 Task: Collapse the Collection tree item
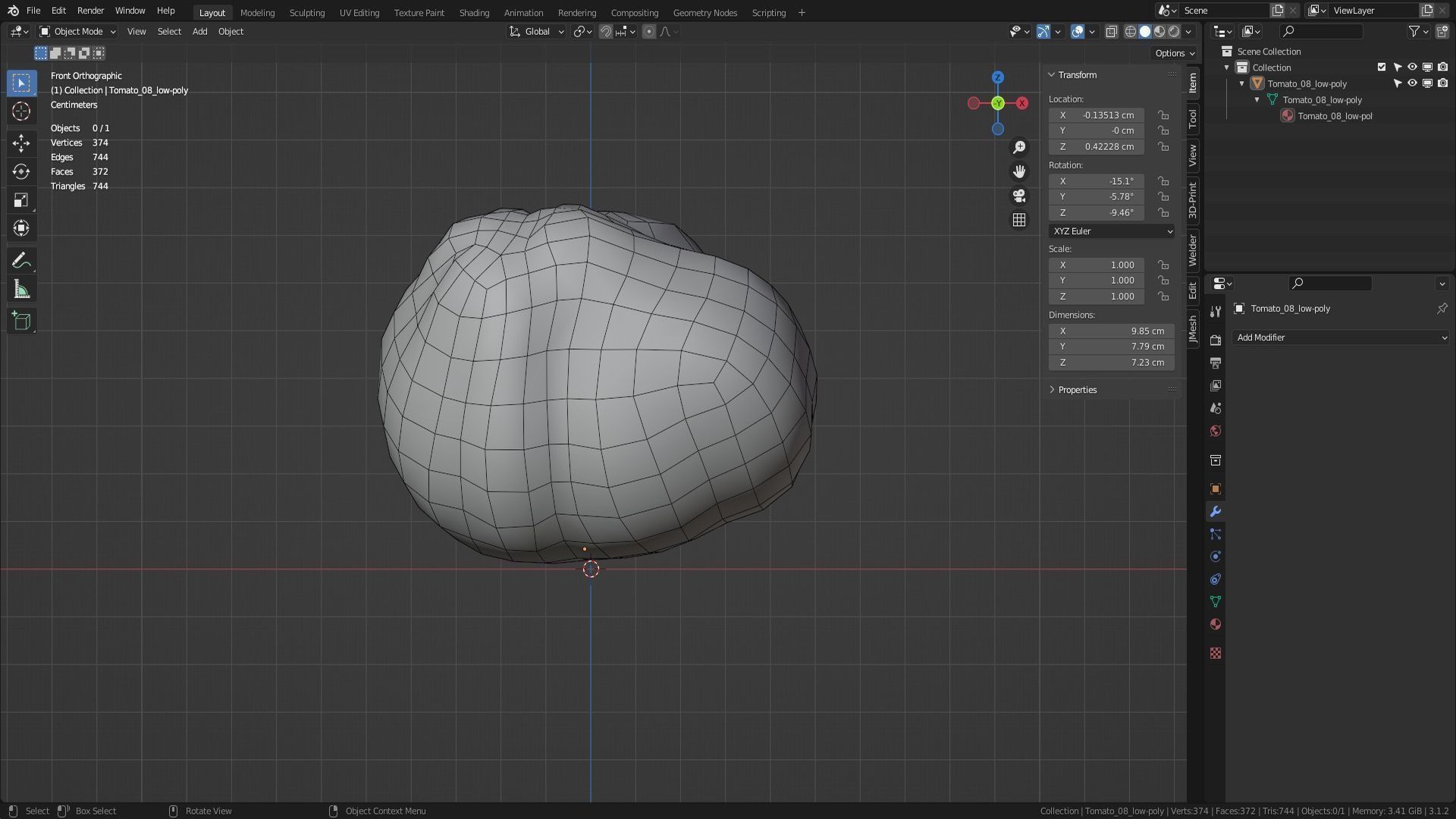1226,67
